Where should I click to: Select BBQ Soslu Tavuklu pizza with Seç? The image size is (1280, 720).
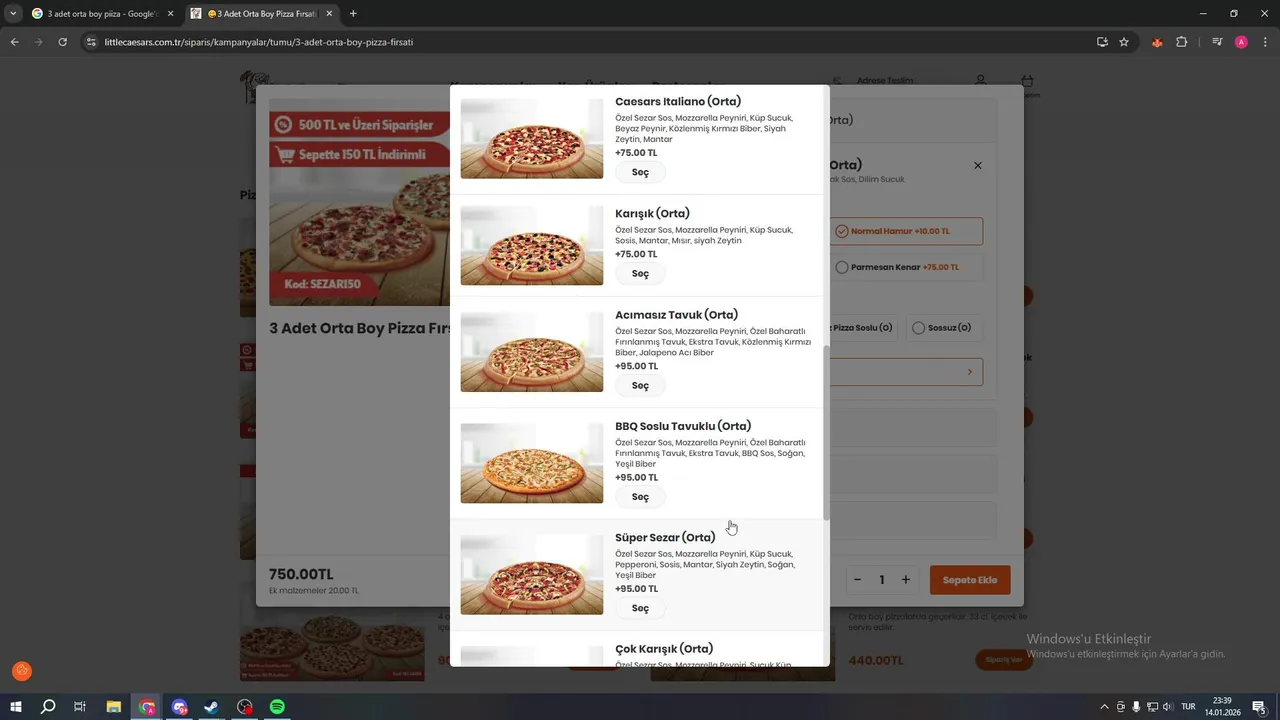click(x=640, y=497)
